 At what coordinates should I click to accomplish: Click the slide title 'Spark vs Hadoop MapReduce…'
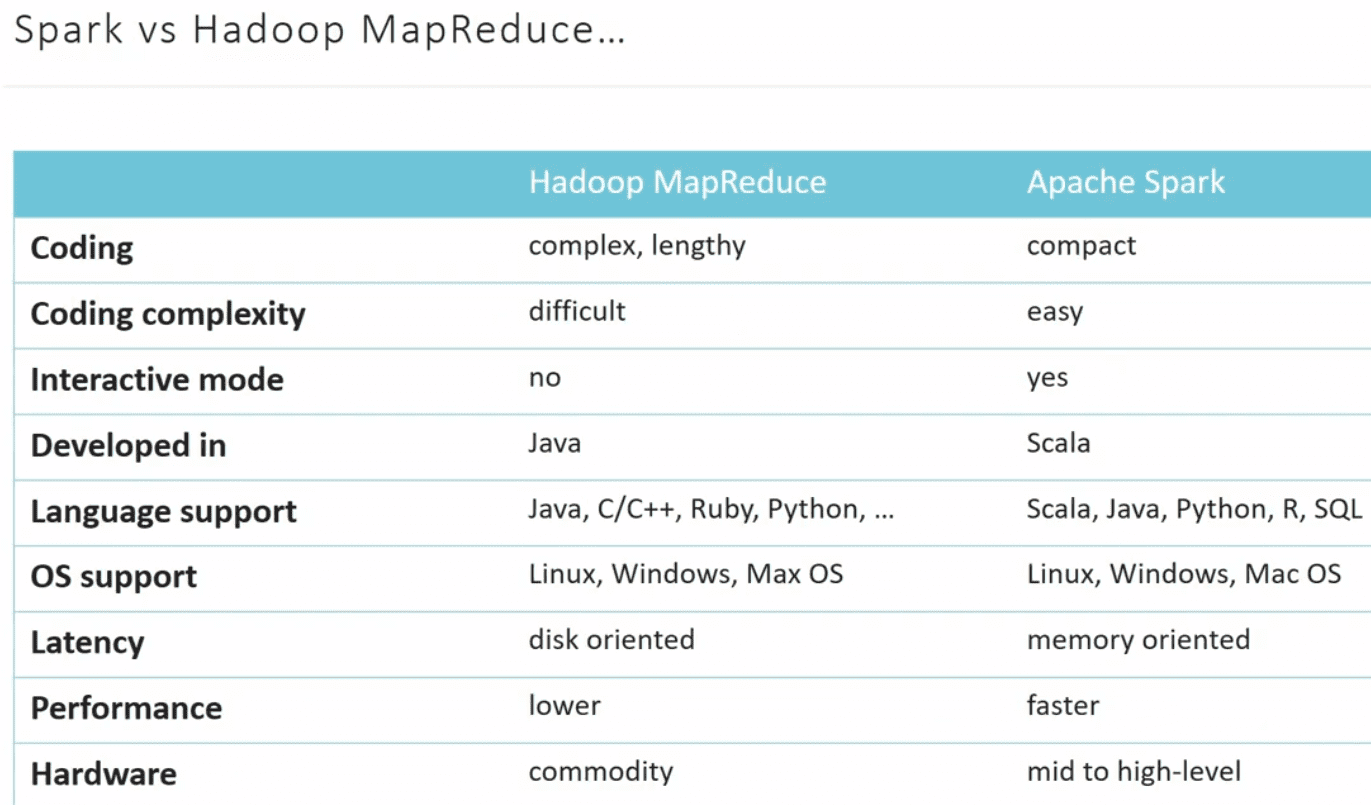click(x=319, y=31)
